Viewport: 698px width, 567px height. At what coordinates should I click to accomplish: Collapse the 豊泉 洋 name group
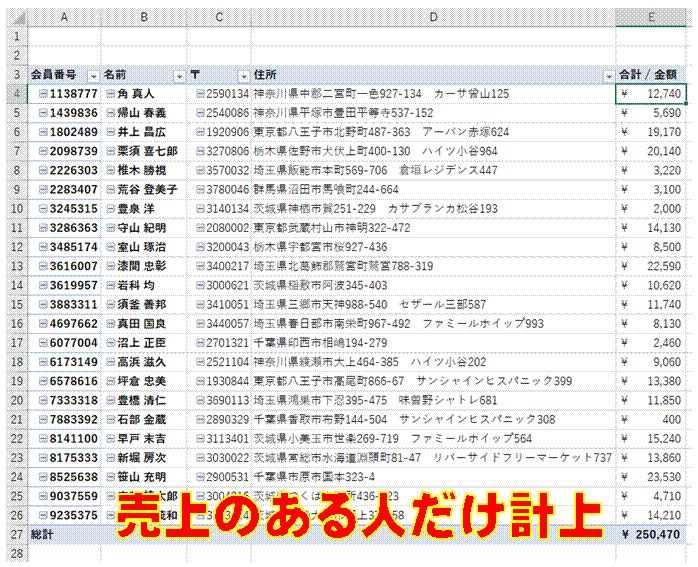[111, 208]
